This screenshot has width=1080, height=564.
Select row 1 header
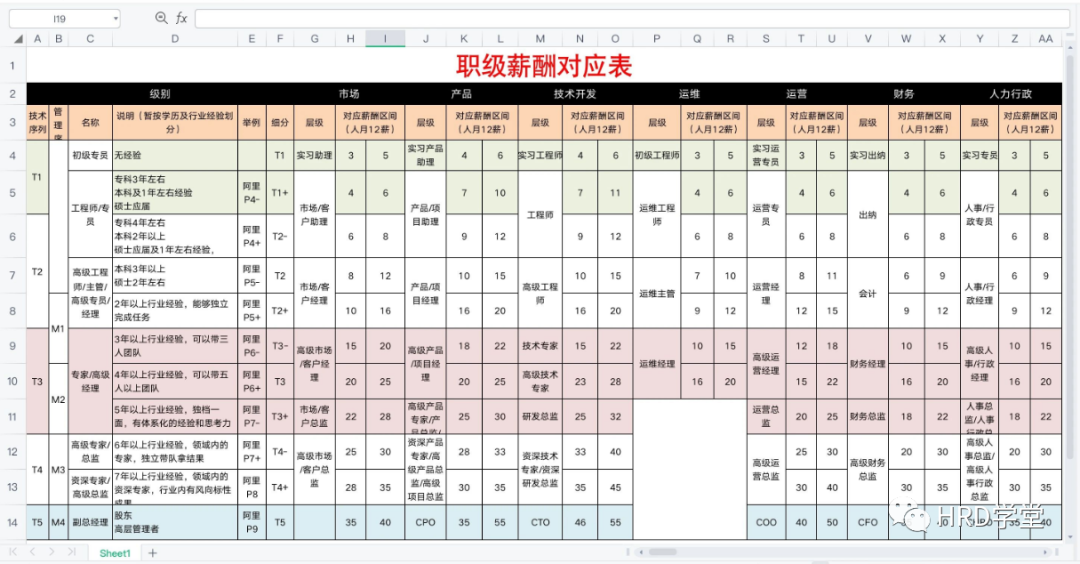click(x=12, y=65)
